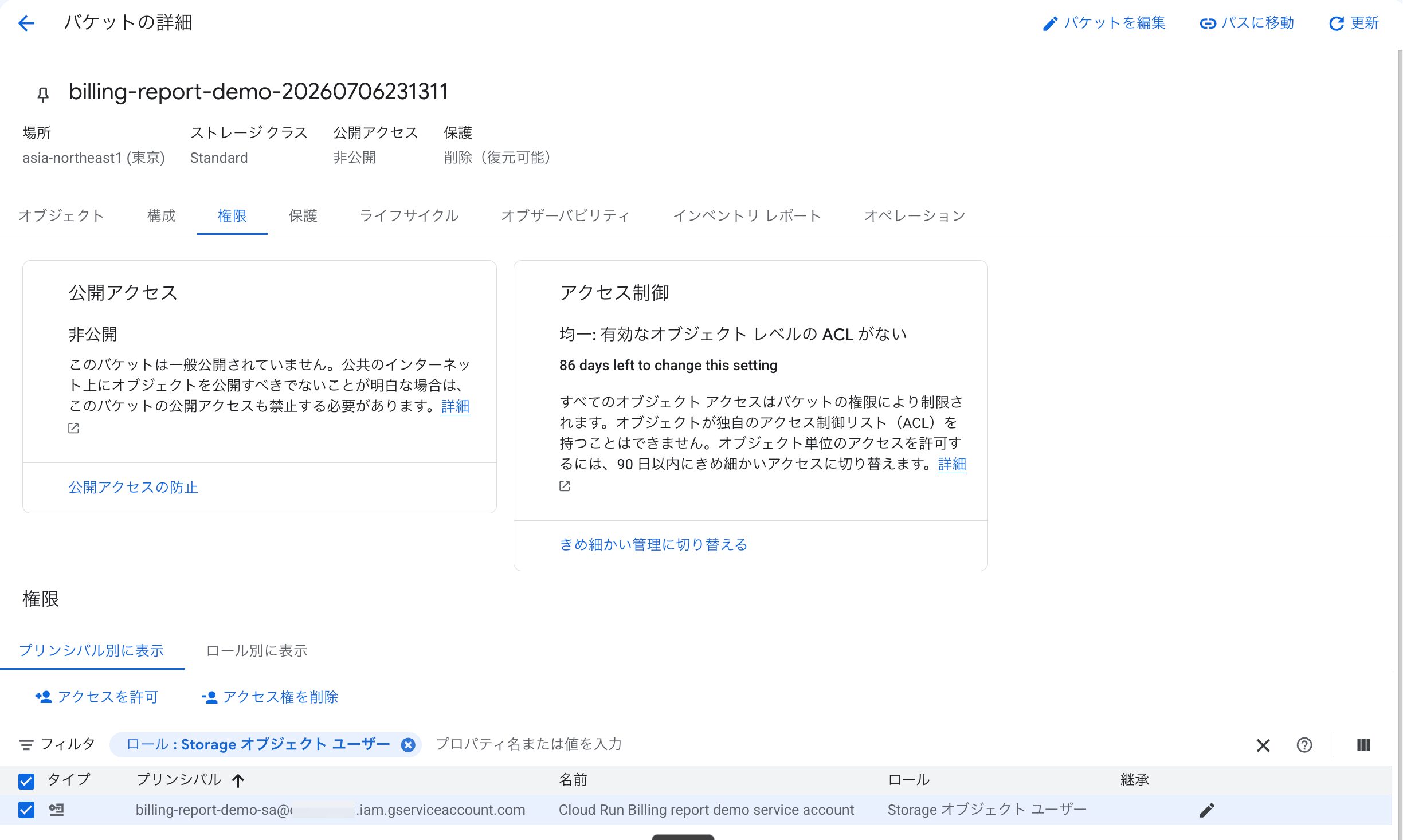Edit principal with the row pencil icon

pyautogui.click(x=1207, y=810)
